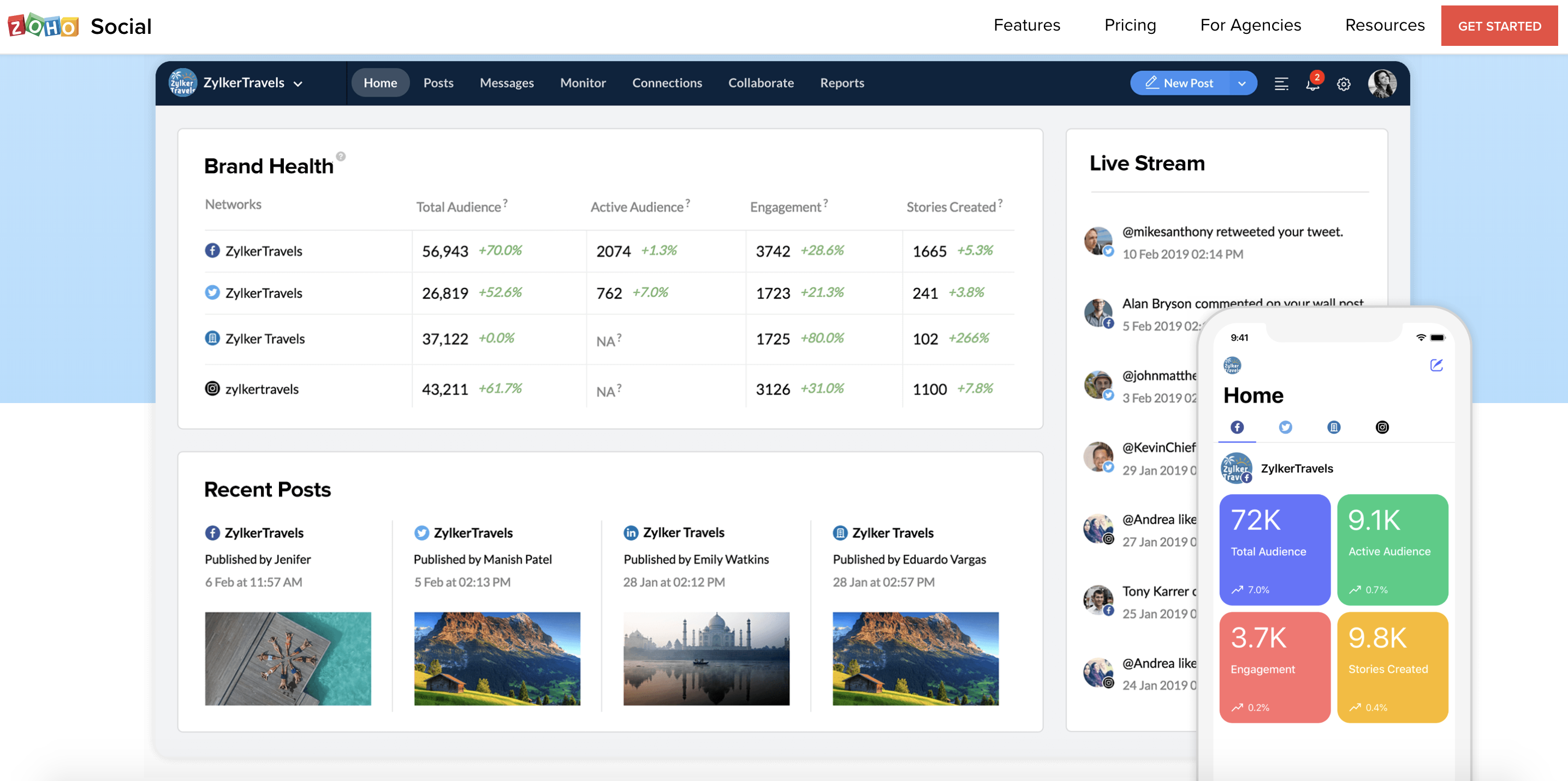The width and height of the screenshot is (1568, 781).
Task: Click the +266% stories created value
Action: click(969, 338)
